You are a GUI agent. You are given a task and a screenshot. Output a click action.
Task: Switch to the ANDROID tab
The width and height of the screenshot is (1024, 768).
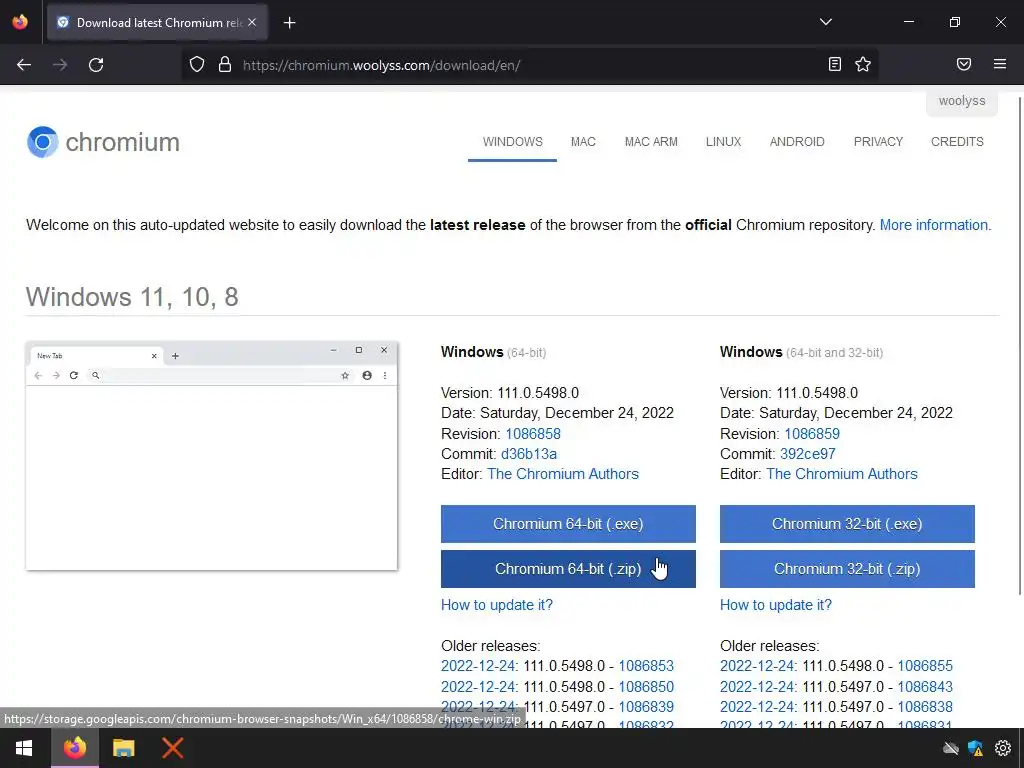(797, 142)
